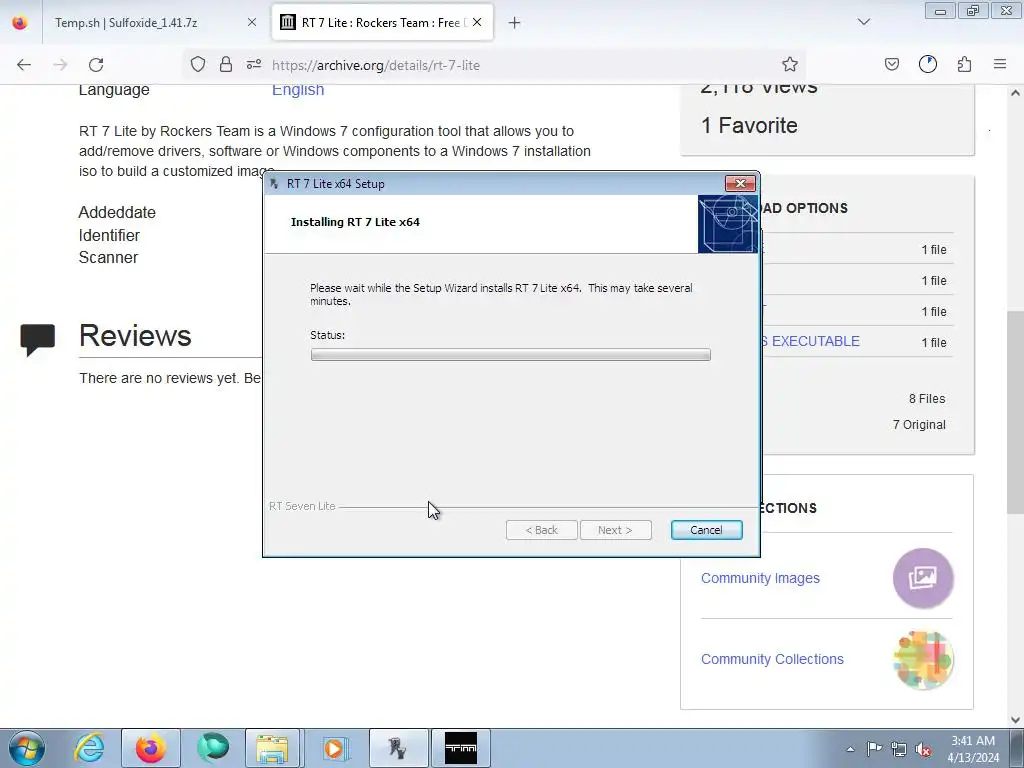1024x768 pixels.
Task: Click the 1 Favorite text
Action: (749, 125)
